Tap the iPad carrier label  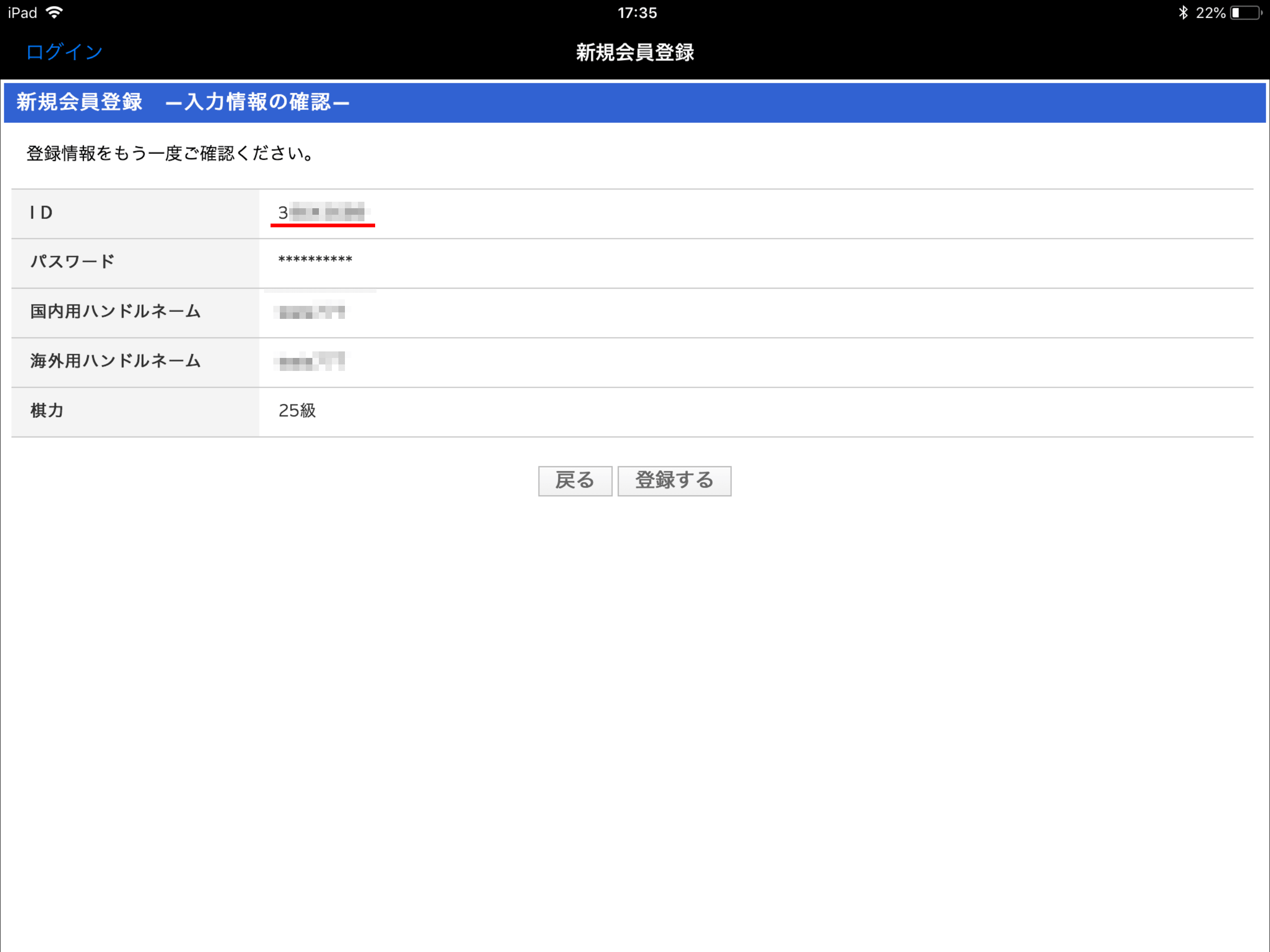point(22,13)
